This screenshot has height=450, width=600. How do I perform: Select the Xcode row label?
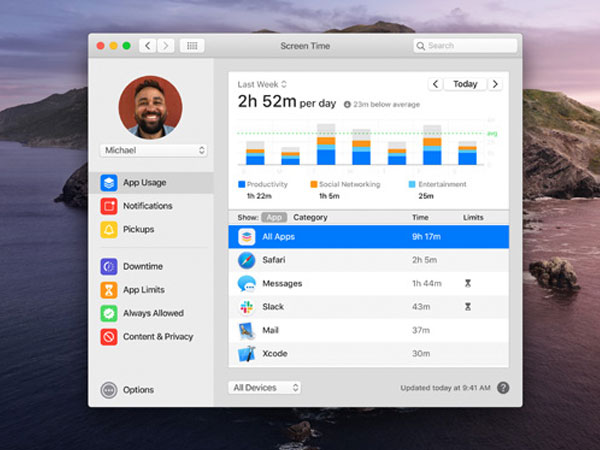275,354
